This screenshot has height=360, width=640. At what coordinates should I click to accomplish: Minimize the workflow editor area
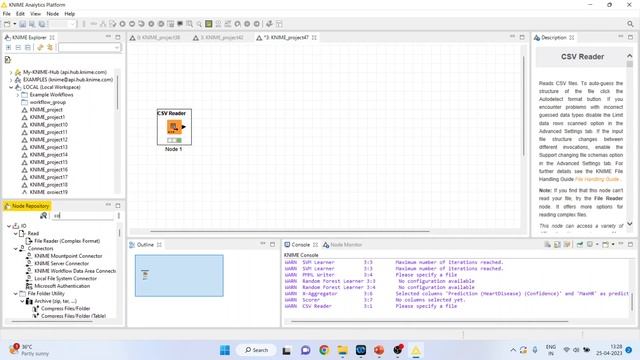(512, 37)
